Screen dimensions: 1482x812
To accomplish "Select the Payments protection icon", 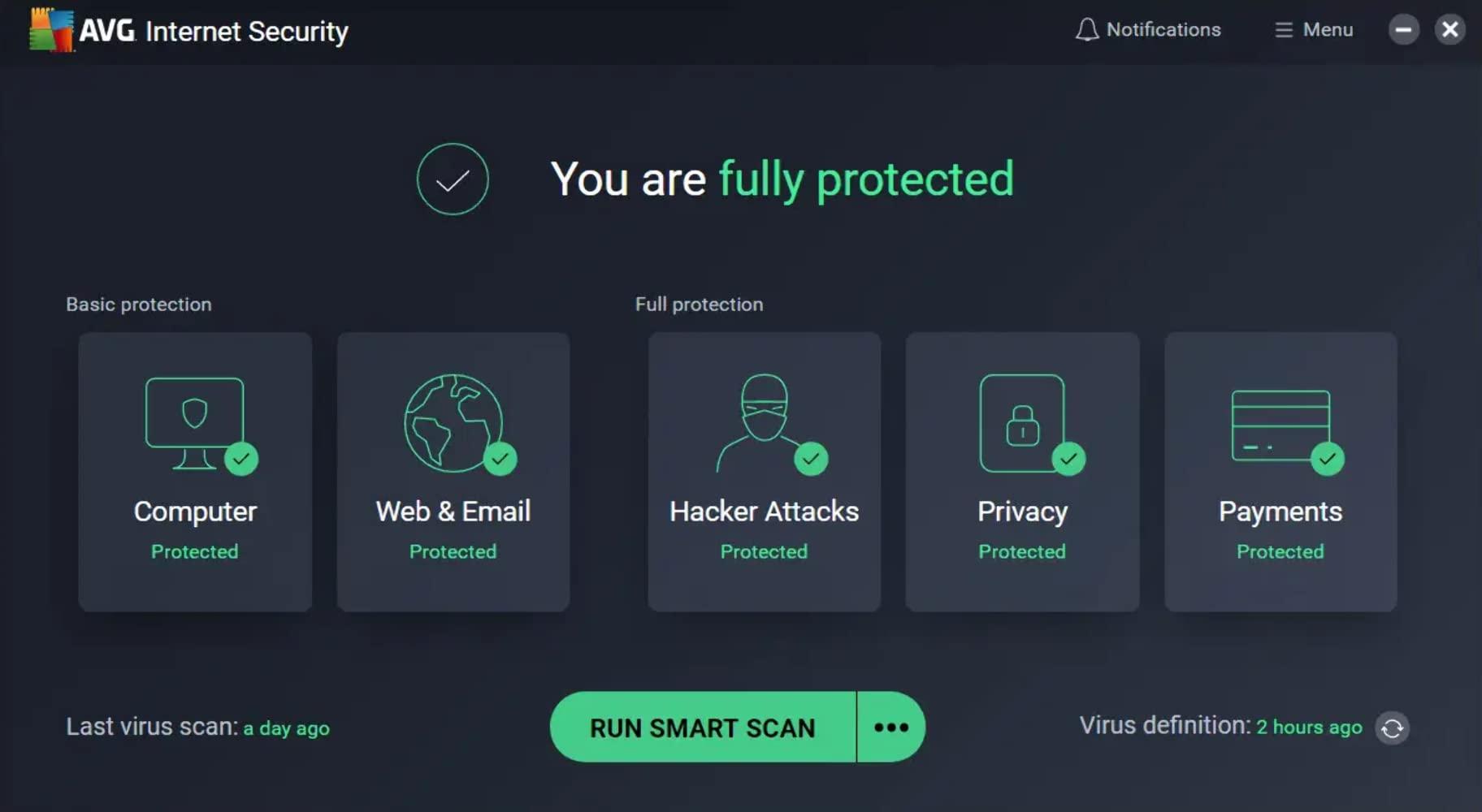I will pos(1280,422).
